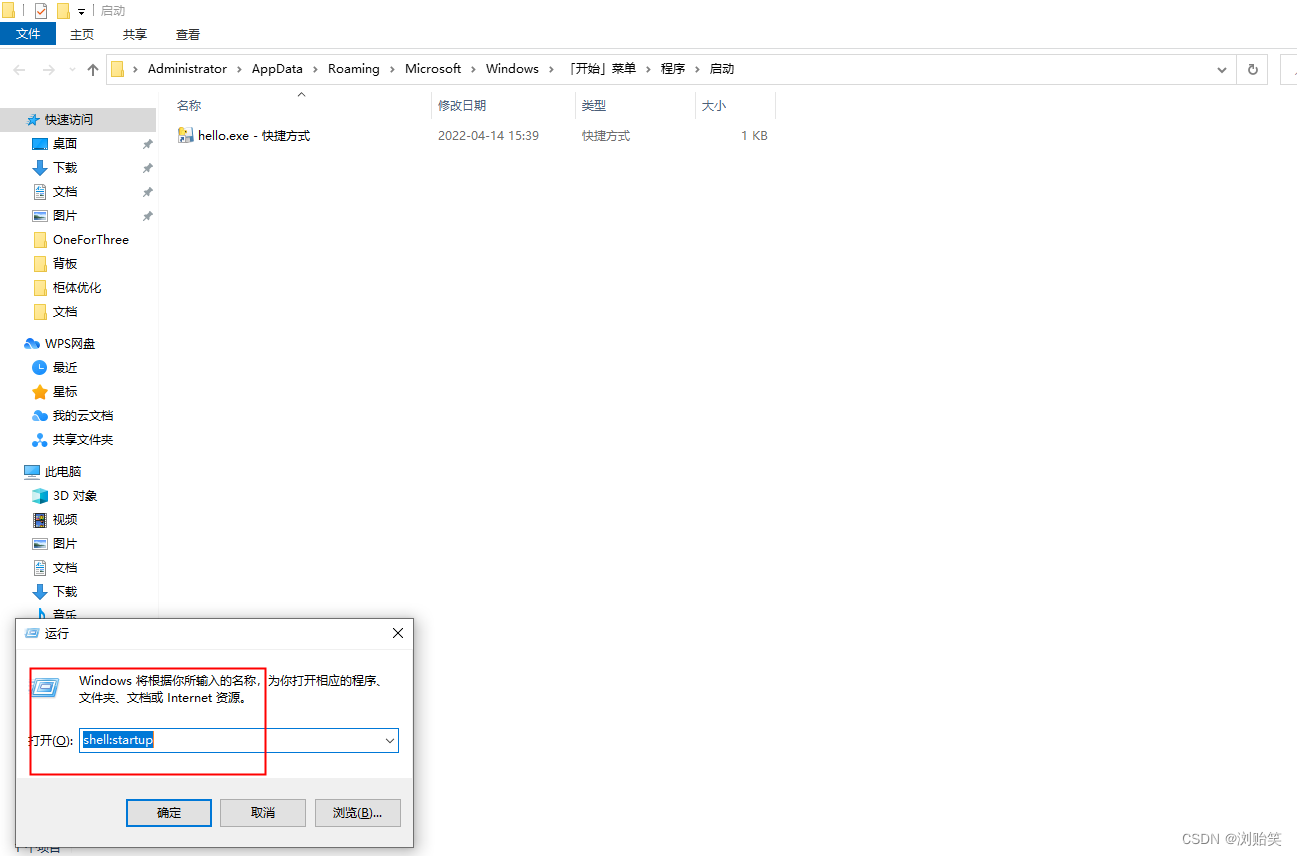Click the new folder icon in title bar

[x=63, y=11]
